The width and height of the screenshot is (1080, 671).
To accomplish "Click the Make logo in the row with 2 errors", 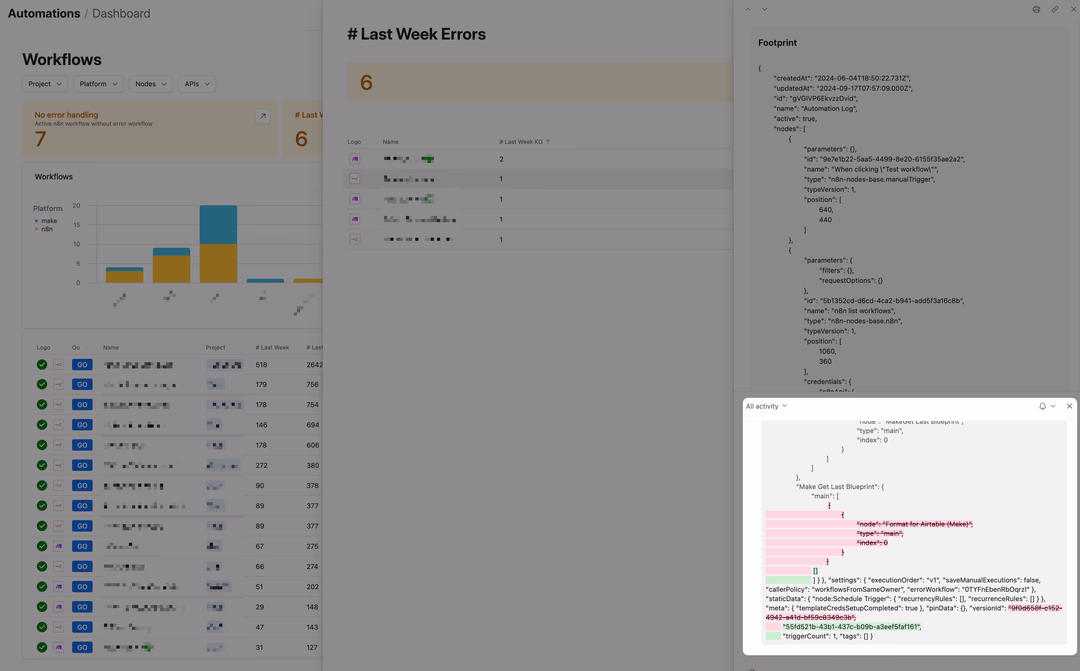I will click(355, 159).
